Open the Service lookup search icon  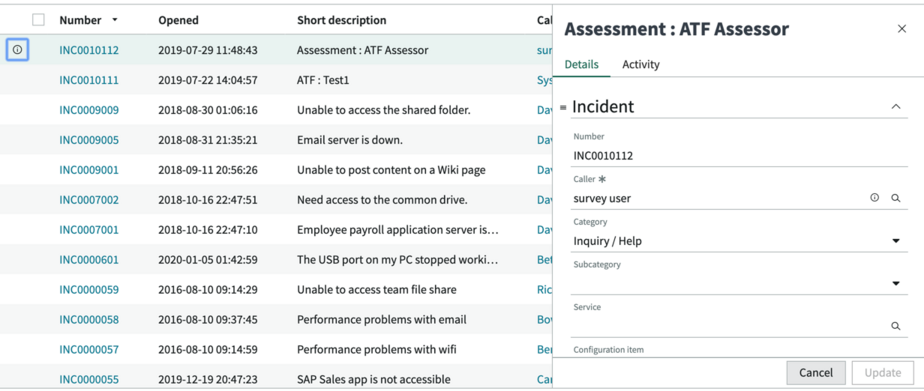896,326
